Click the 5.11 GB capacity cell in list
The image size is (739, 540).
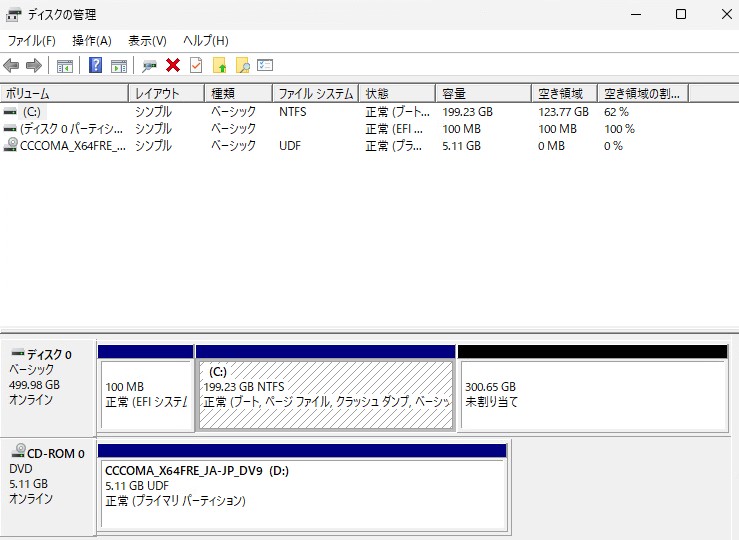[x=461, y=146]
